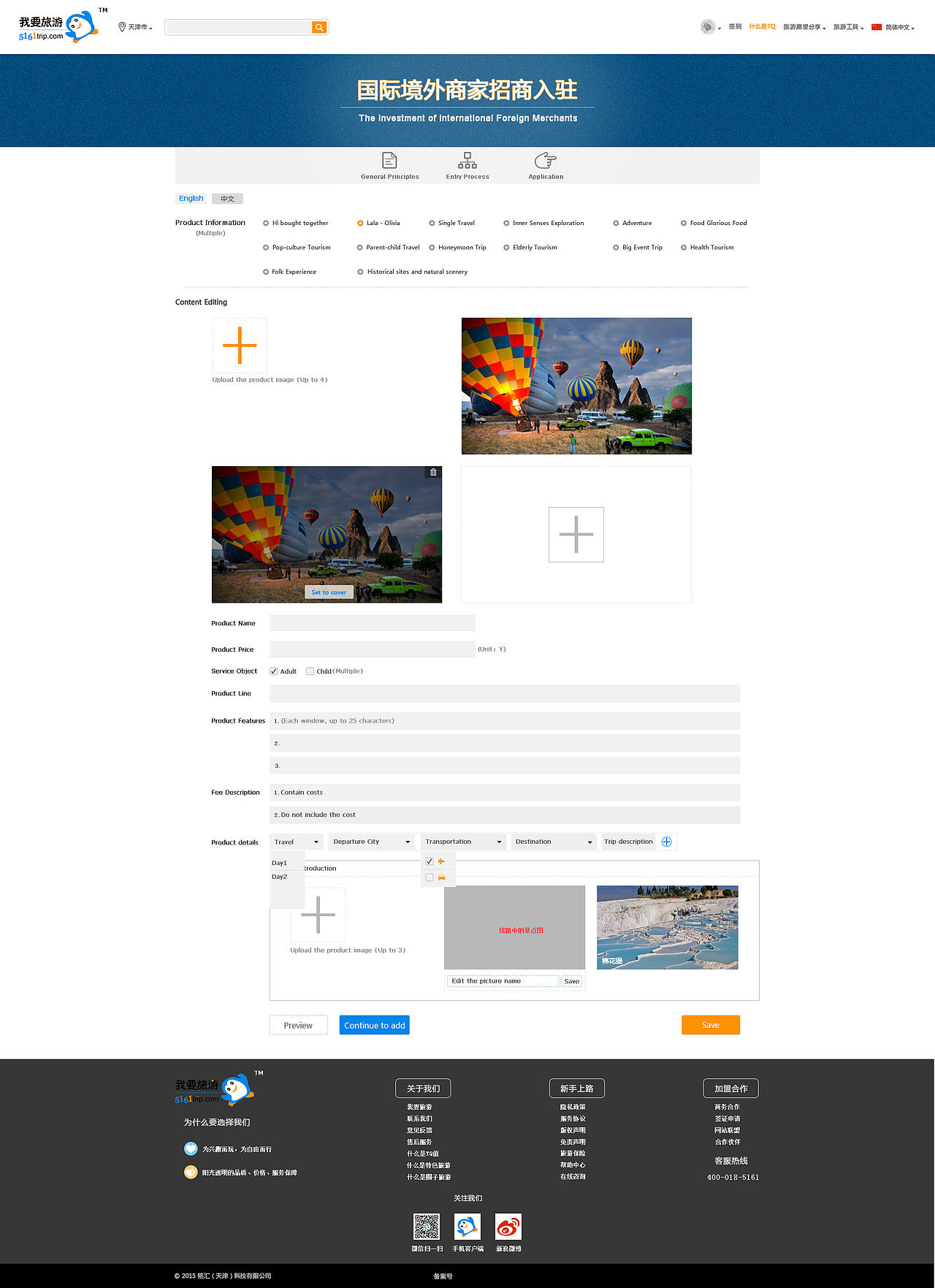Image resolution: width=935 pixels, height=1288 pixels.
Task: Uncheck the airplane transportation checkbox
Action: click(x=430, y=861)
